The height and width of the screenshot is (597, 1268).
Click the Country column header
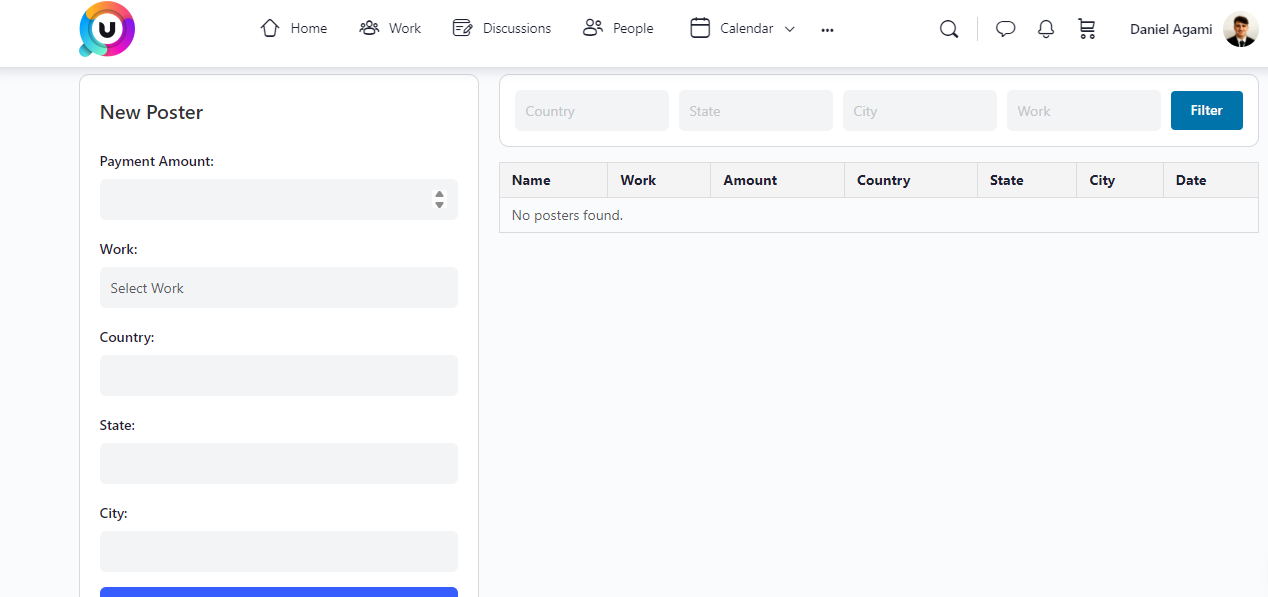[x=911, y=180]
